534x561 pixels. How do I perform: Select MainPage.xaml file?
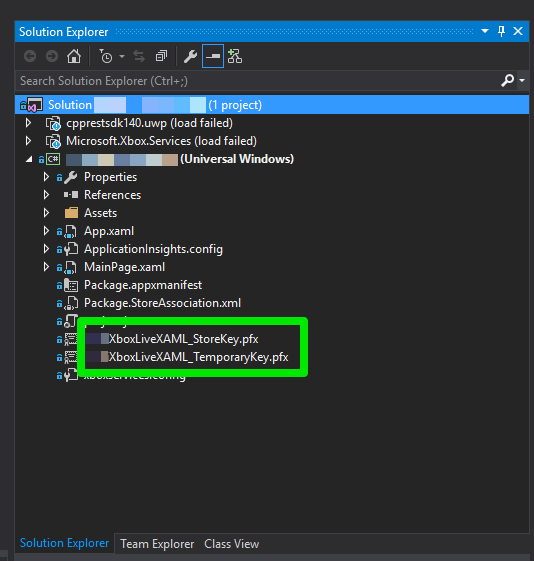pos(124,267)
